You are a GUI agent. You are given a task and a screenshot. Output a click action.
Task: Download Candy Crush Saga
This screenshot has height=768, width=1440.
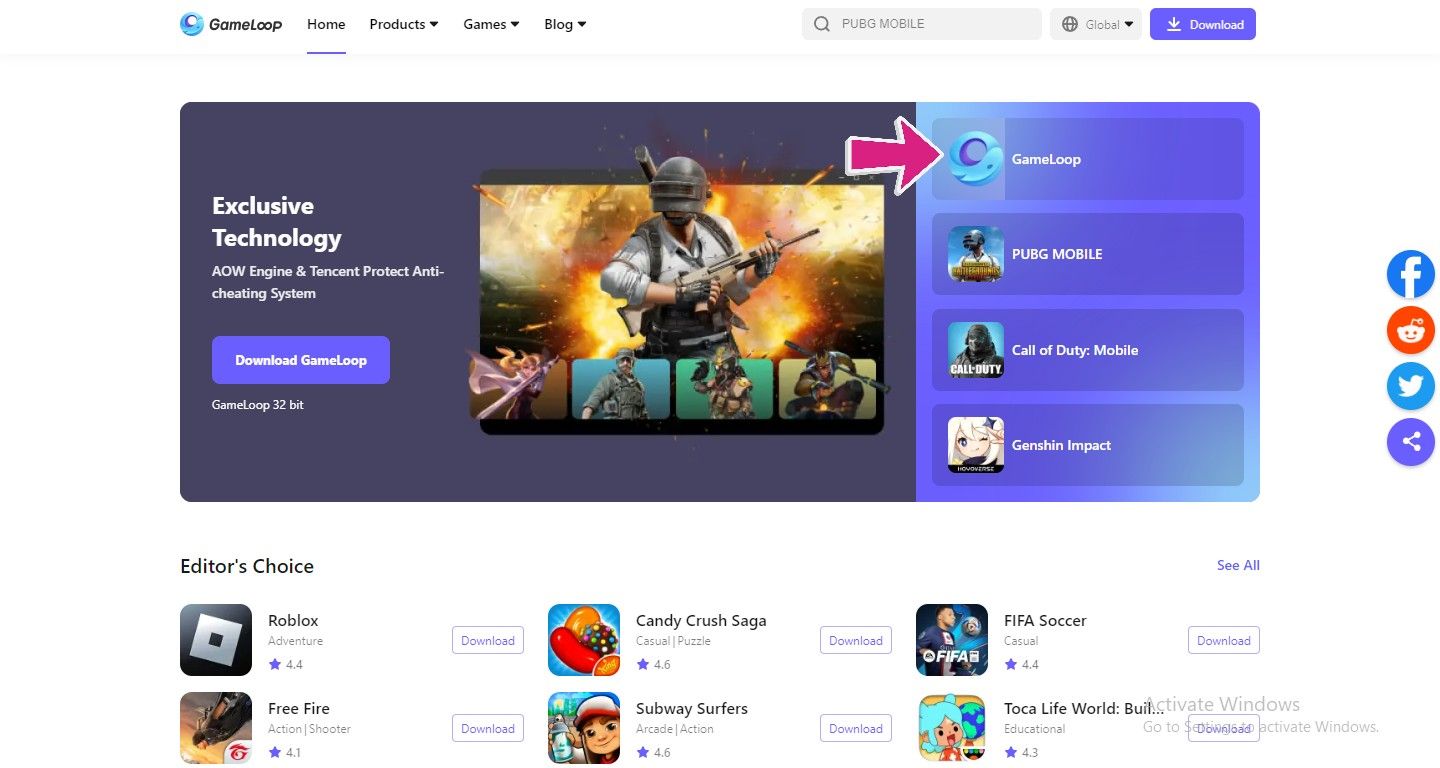point(856,641)
